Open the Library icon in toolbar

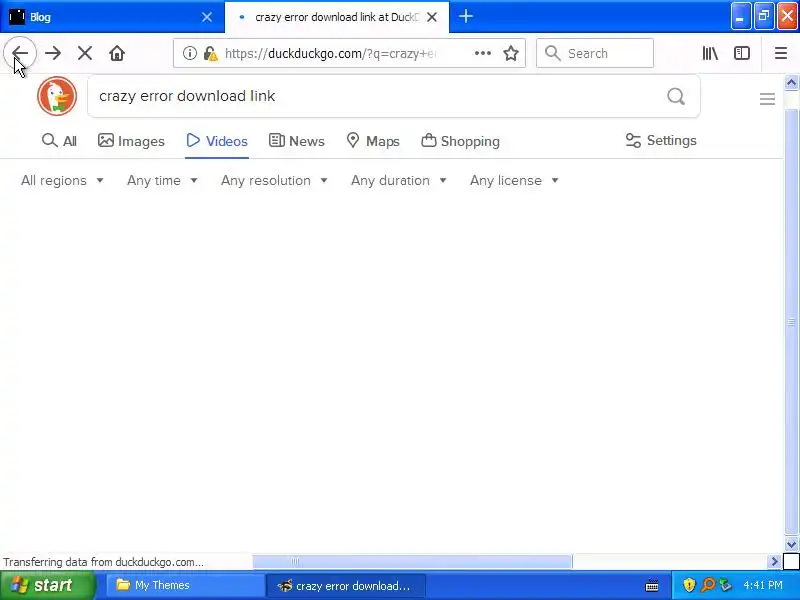click(x=710, y=53)
